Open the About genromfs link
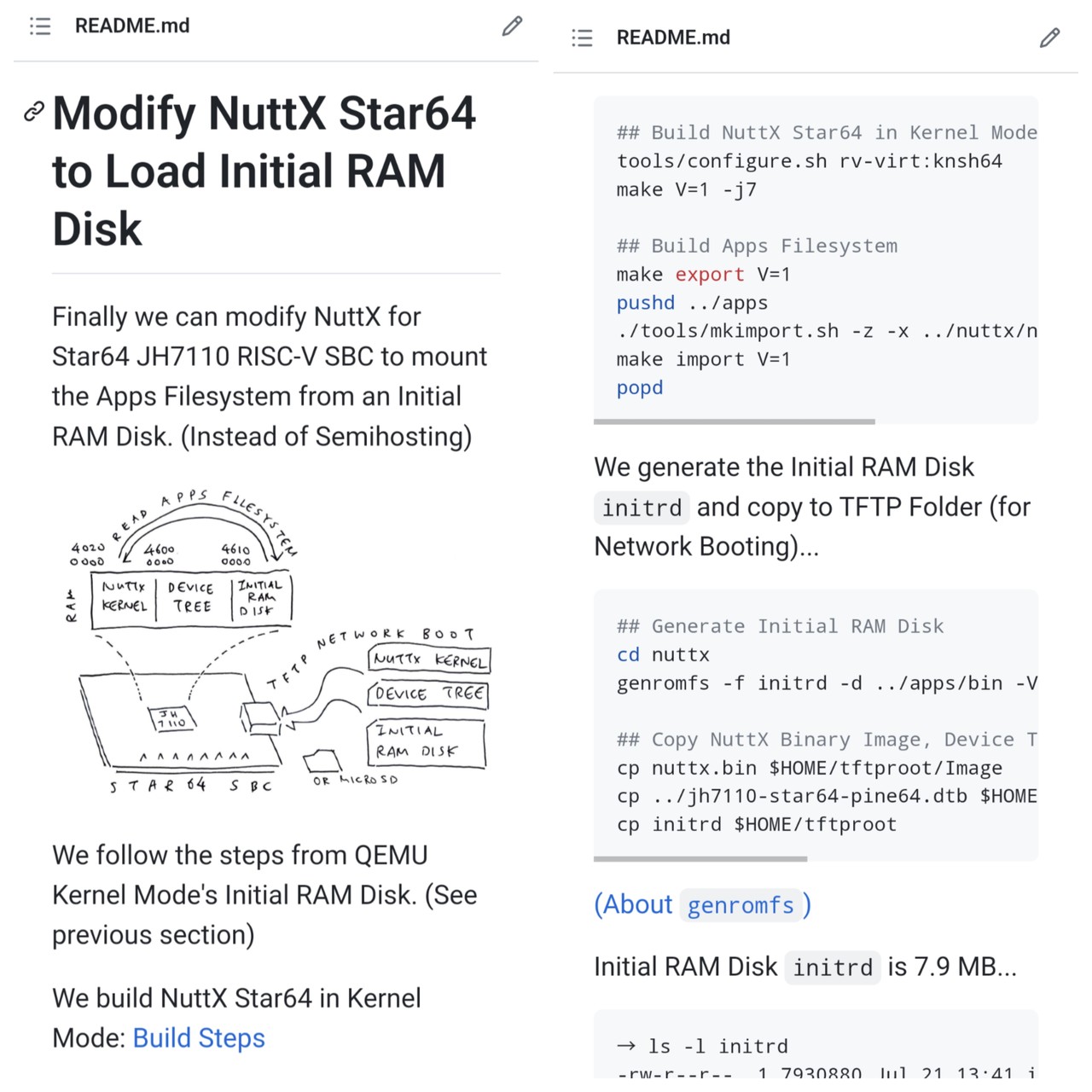Screen dimensions: 1092x1092 pyautogui.click(x=702, y=904)
